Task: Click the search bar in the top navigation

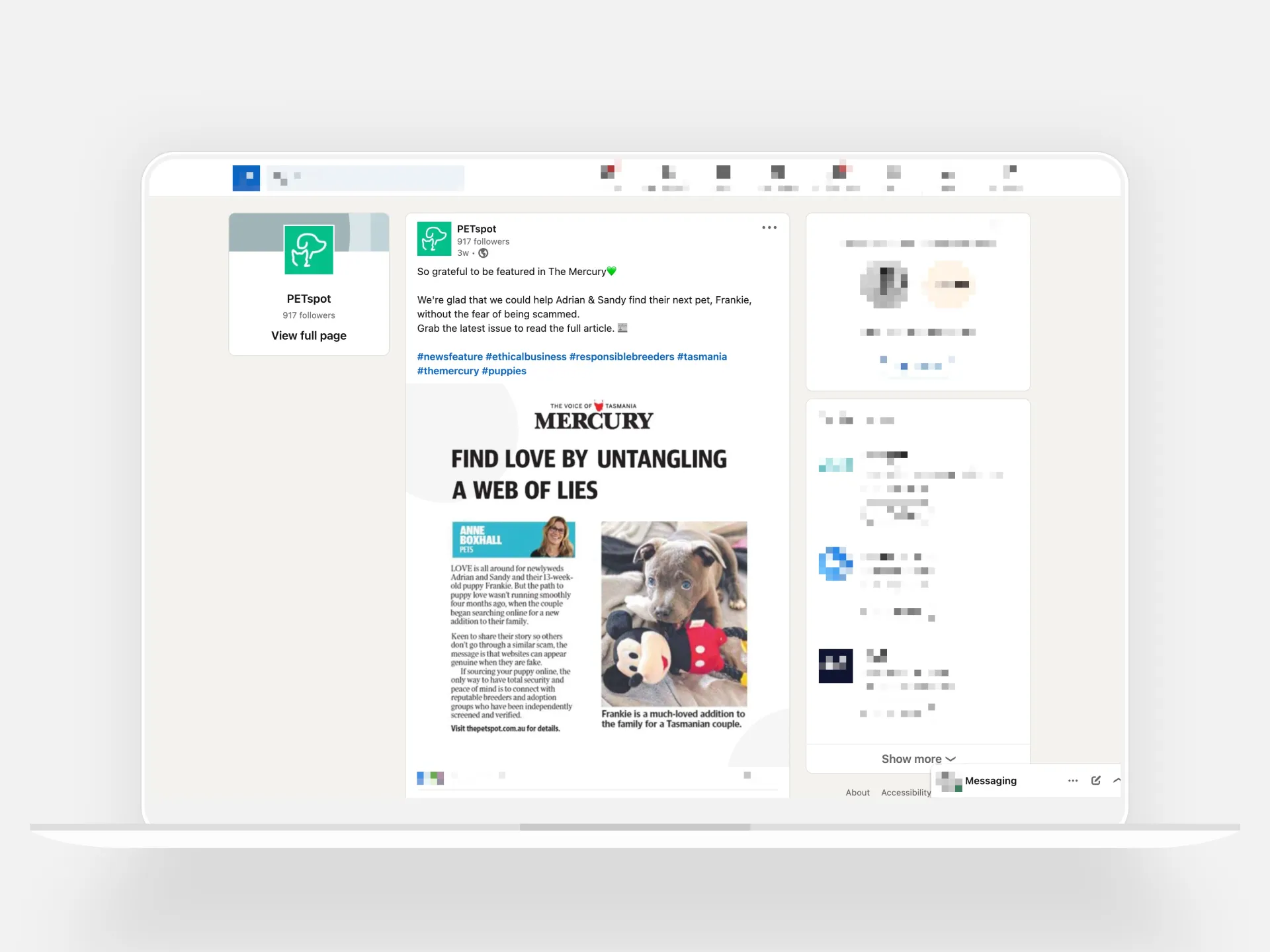Action: [x=364, y=178]
